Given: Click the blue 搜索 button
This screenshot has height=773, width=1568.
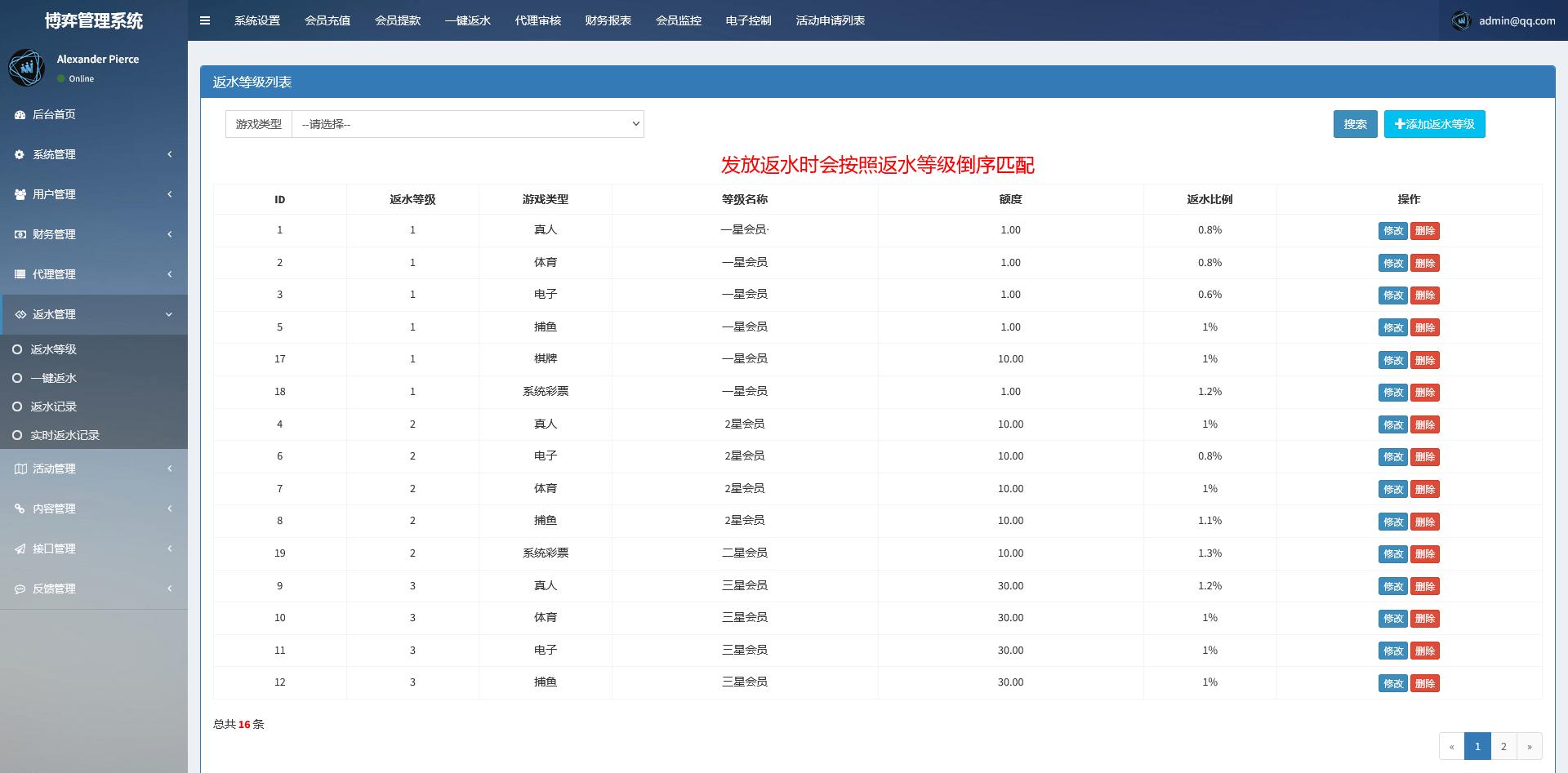Looking at the screenshot, I should click(x=1355, y=124).
